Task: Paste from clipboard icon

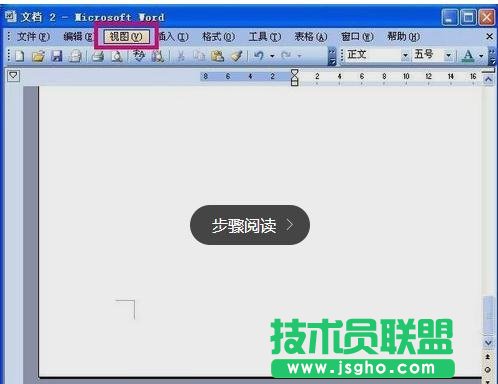Action: (217, 56)
